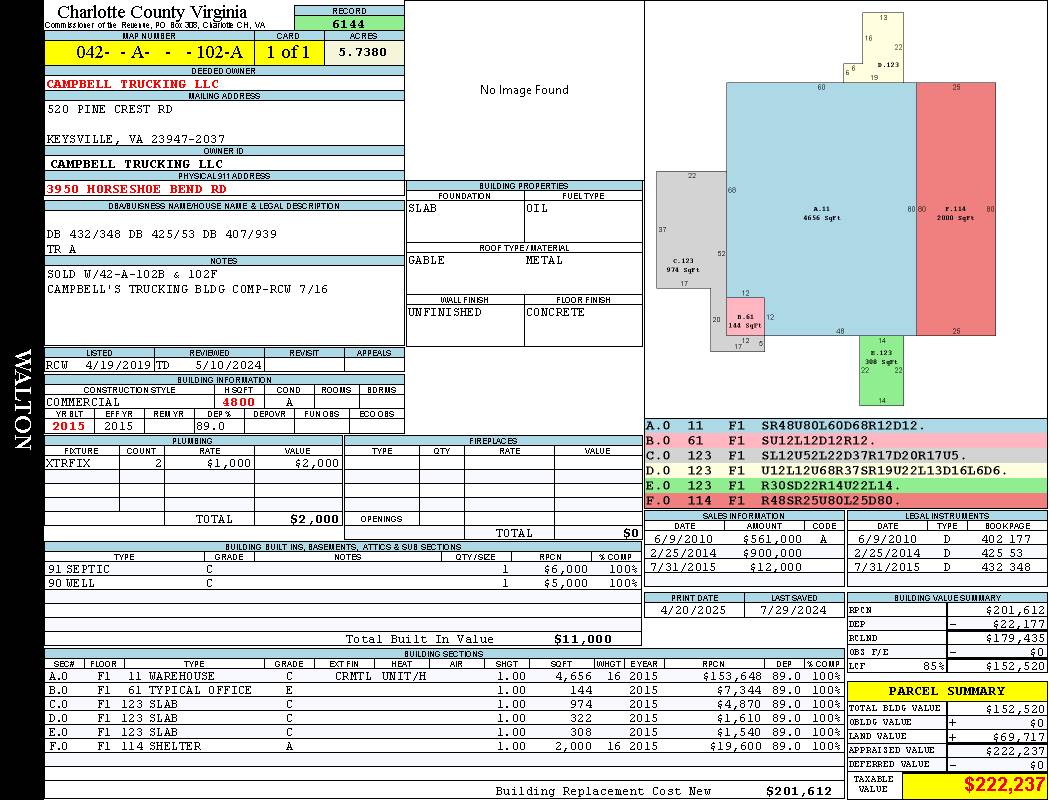Click DEP value $22,177
1050x800 pixels.
tap(1019, 625)
